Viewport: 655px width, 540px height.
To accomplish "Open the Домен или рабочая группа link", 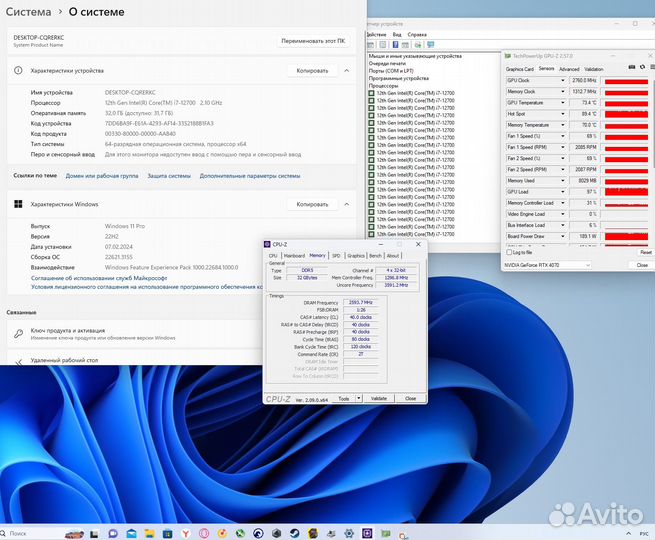I will (102, 176).
